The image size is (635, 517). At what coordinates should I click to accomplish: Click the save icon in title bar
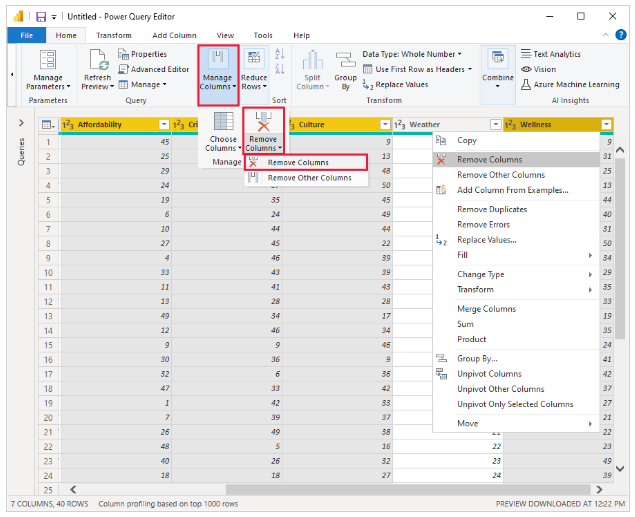click(x=41, y=17)
